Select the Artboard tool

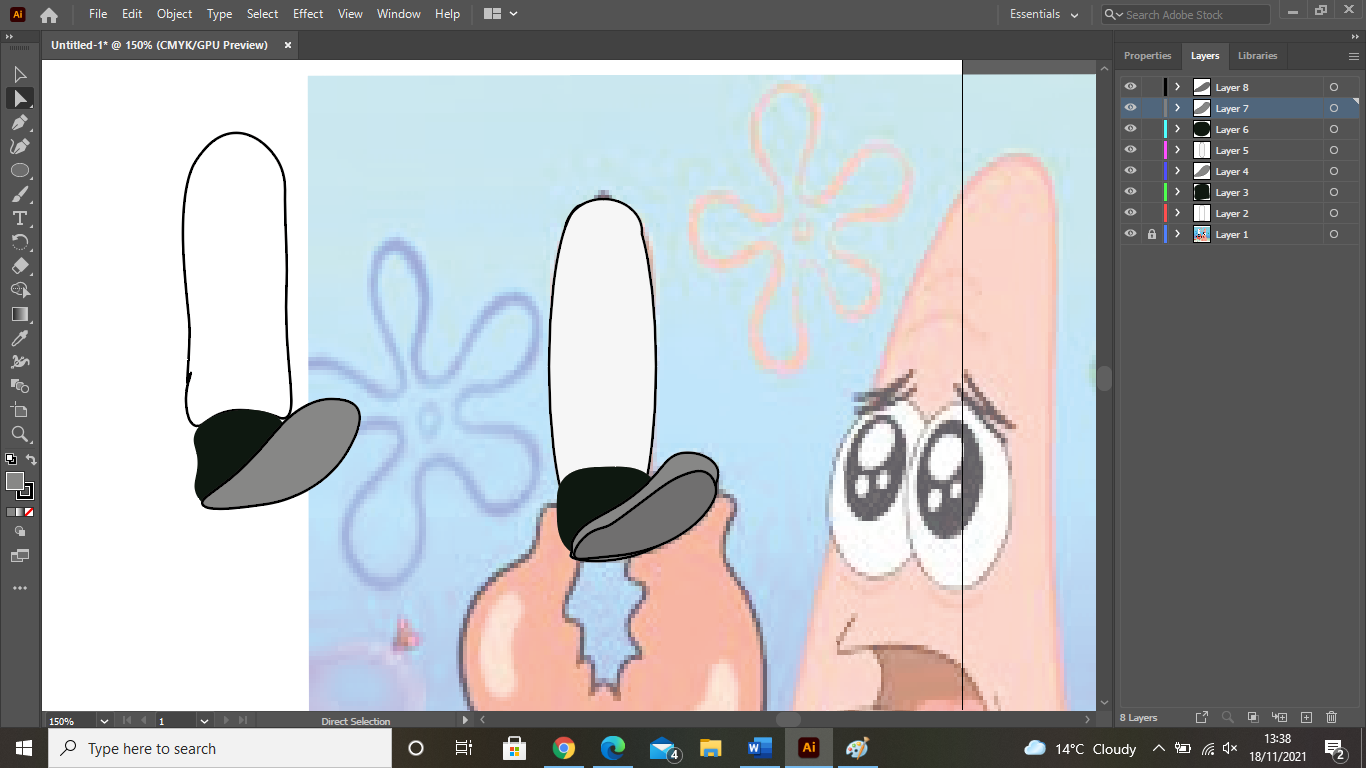click(20, 410)
